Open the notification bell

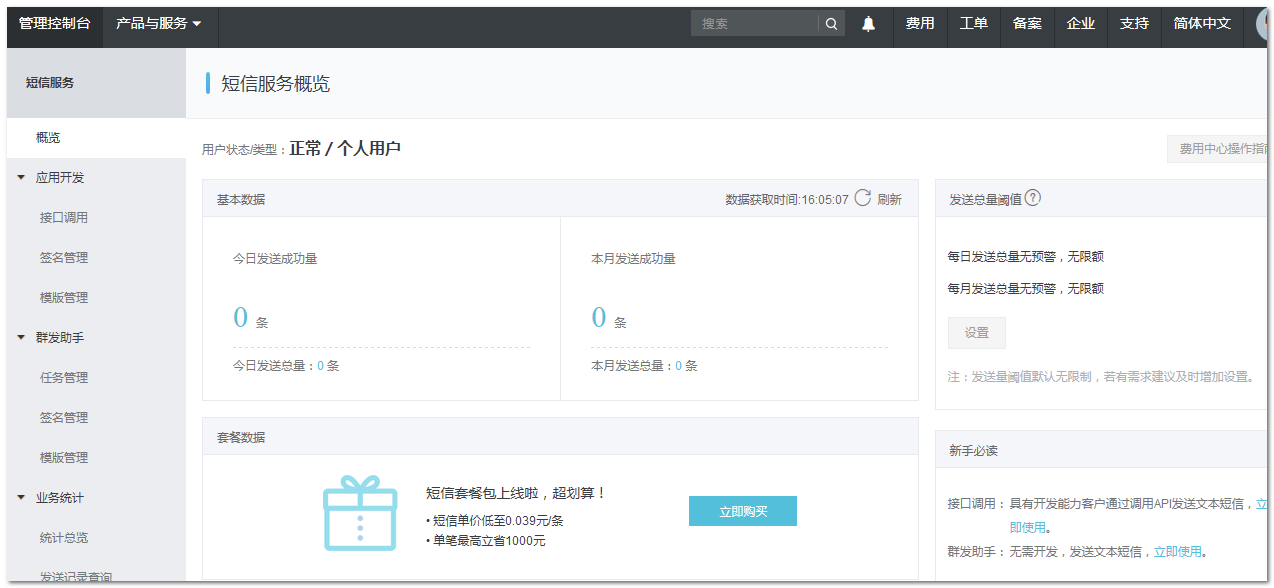(x=868, y=24)
